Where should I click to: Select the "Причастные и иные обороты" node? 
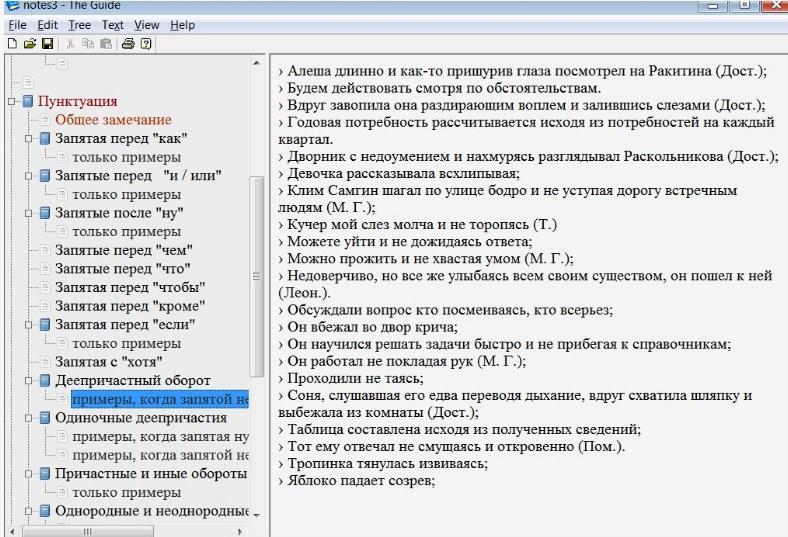[150, 473]
